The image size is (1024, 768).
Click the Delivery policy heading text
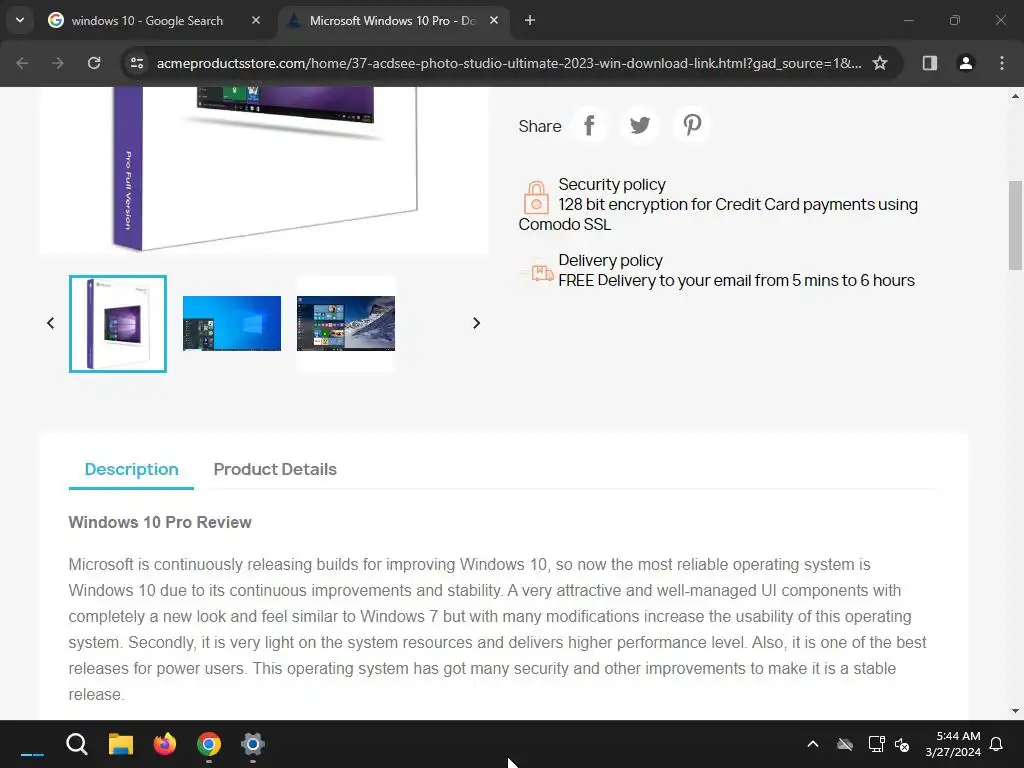click(611, 261)
